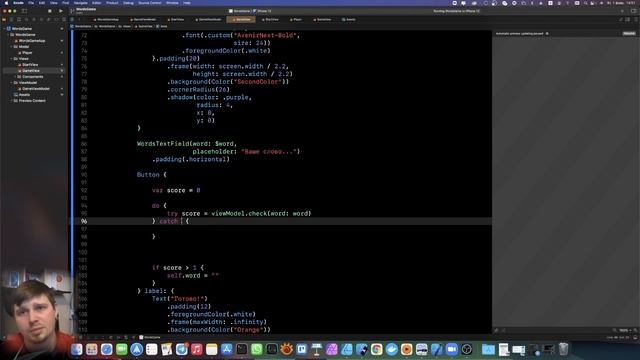Open Google Chrome from the Dock
The image size is (640, 360).
pos(377,349)
